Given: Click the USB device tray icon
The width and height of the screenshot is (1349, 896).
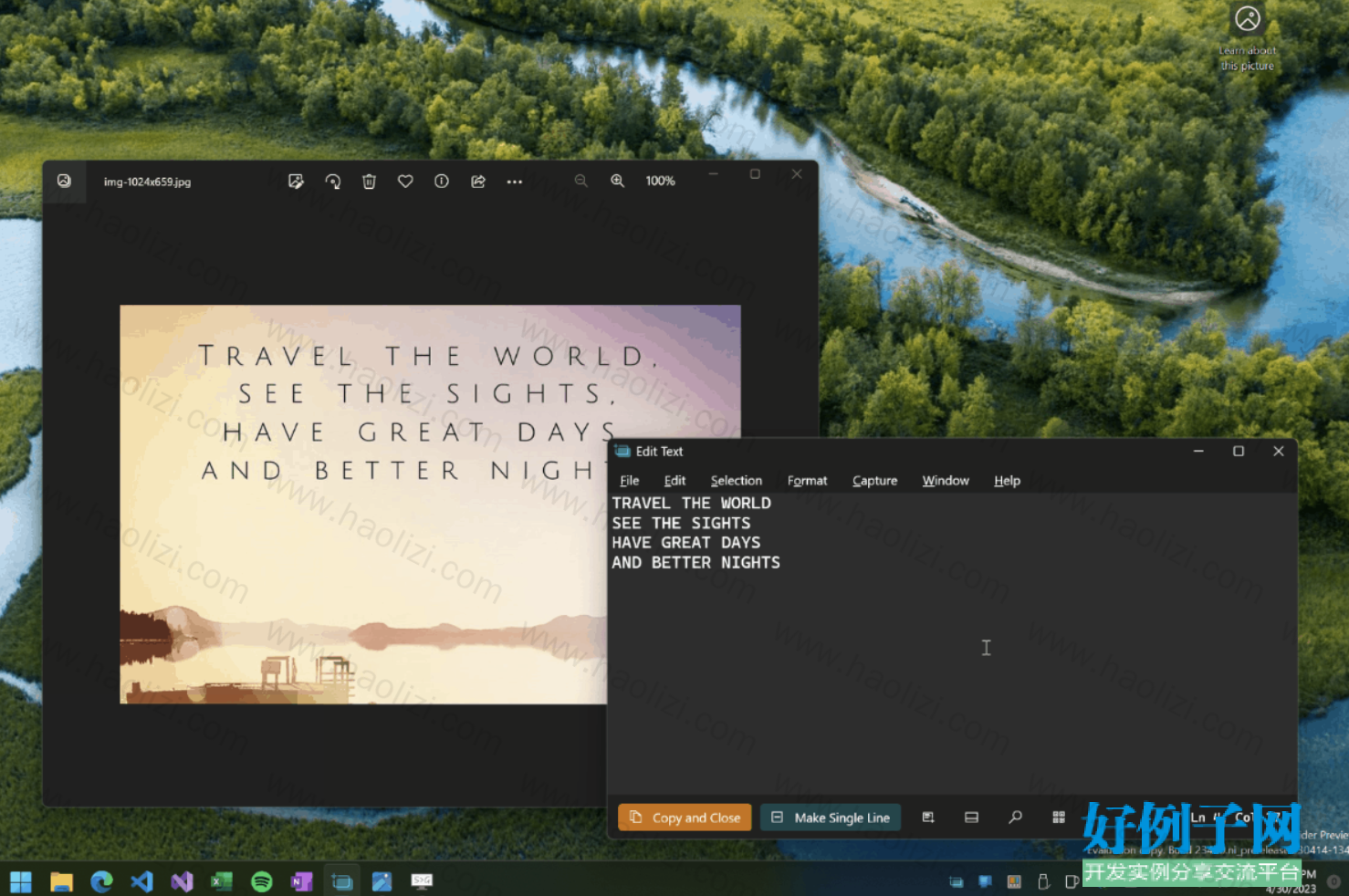Looking at the screenshot, I should click(1043, 881).
